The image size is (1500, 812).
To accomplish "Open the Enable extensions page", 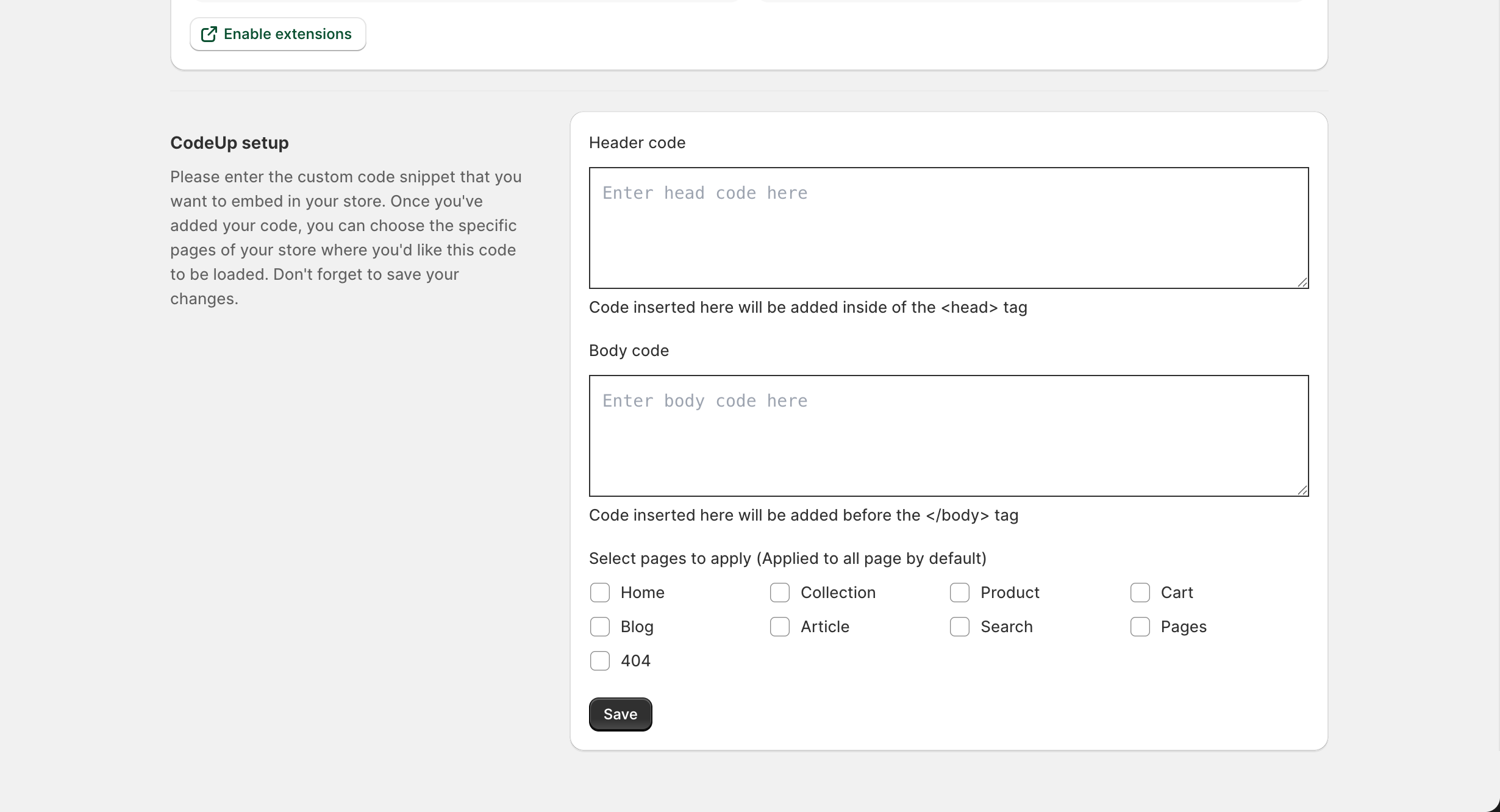I will (x=277, y=34).
